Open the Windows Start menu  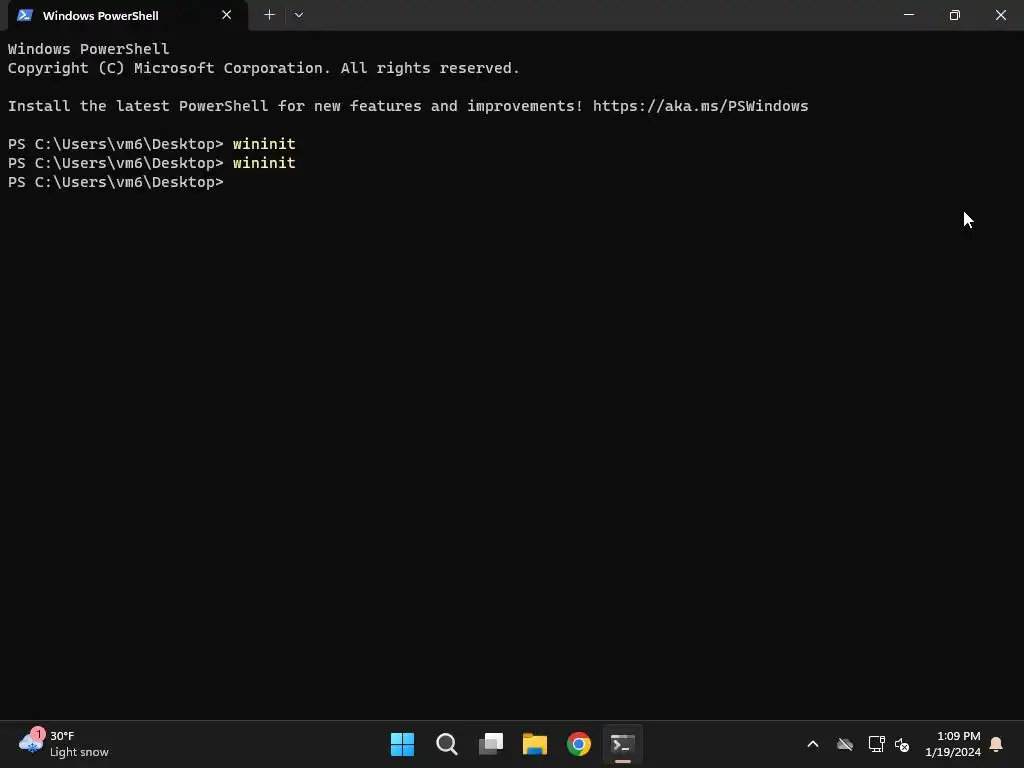click(x=402, y=744)
